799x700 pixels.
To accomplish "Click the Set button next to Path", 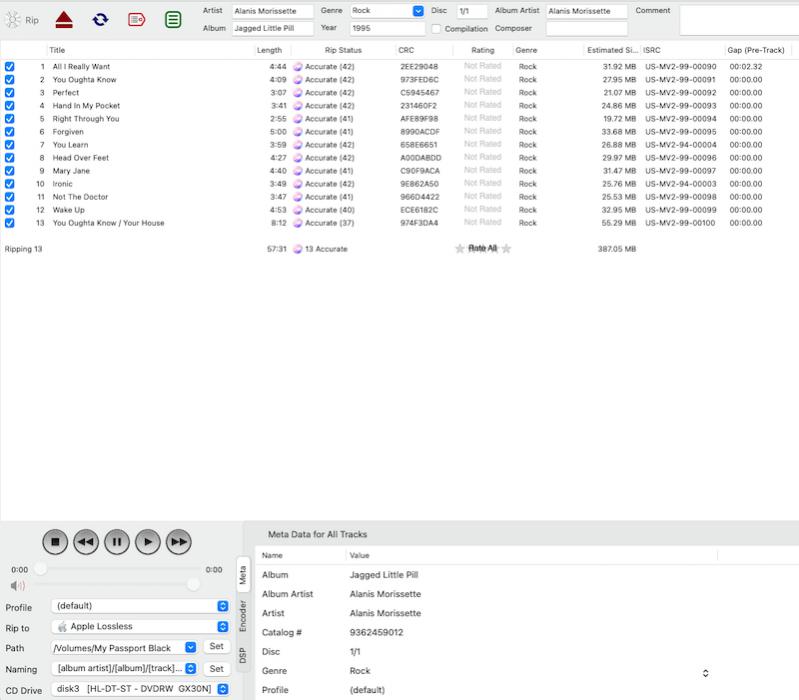I will coord(216,648).
